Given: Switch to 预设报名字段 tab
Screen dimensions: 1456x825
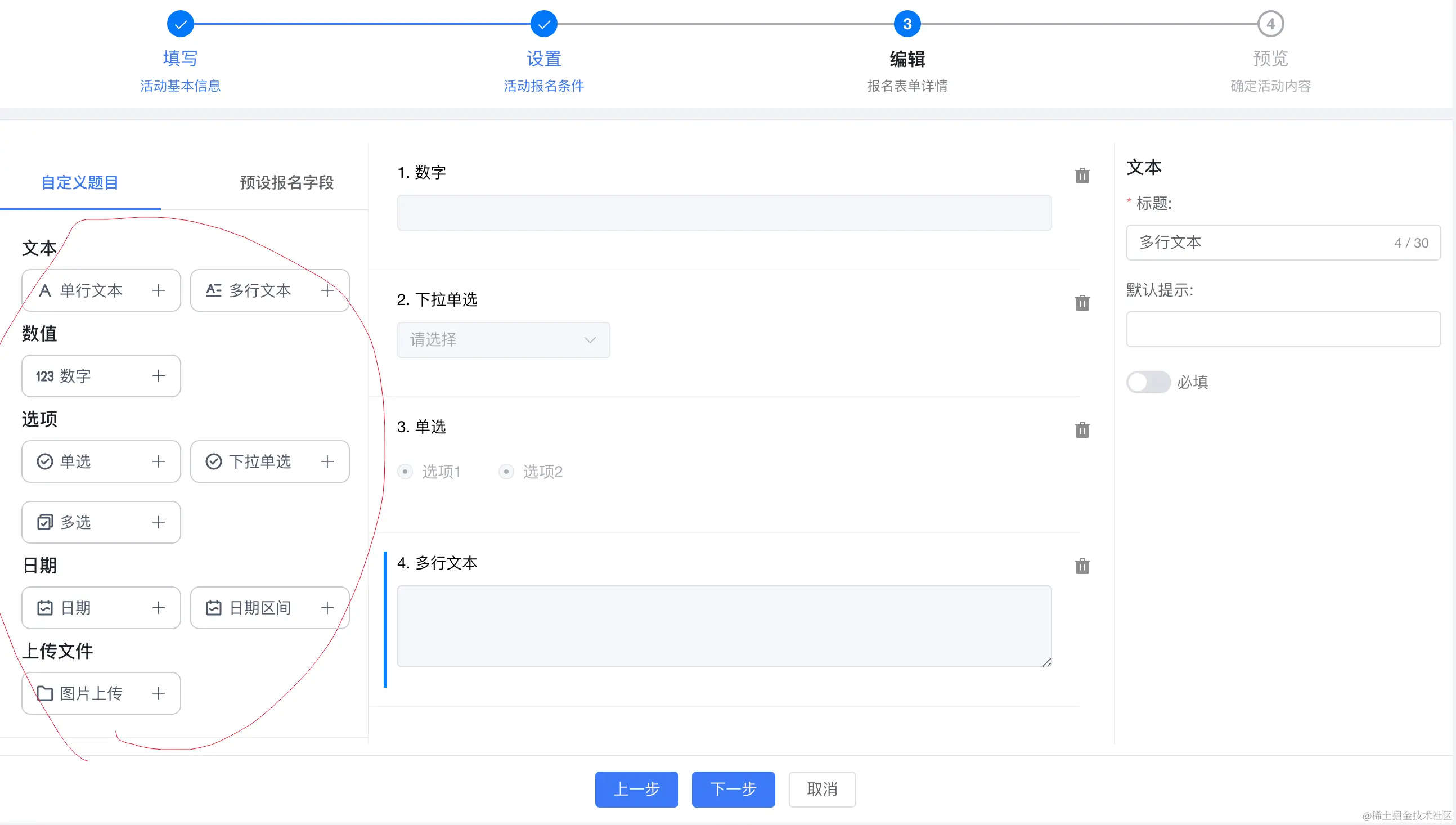Looking at the screenshot, I should pos(286,182).
